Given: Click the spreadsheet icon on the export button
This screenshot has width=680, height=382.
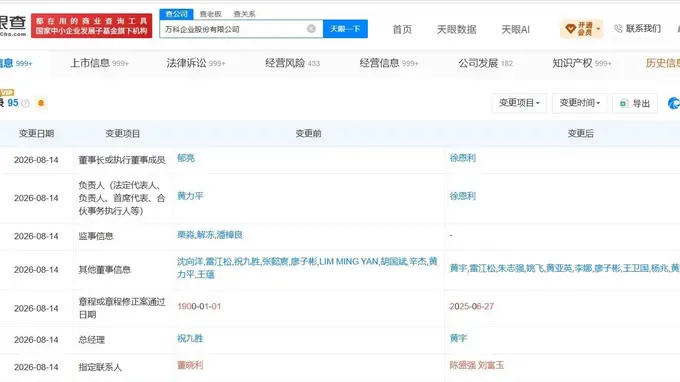Looking at the screenshot, I should coord(624,103).
